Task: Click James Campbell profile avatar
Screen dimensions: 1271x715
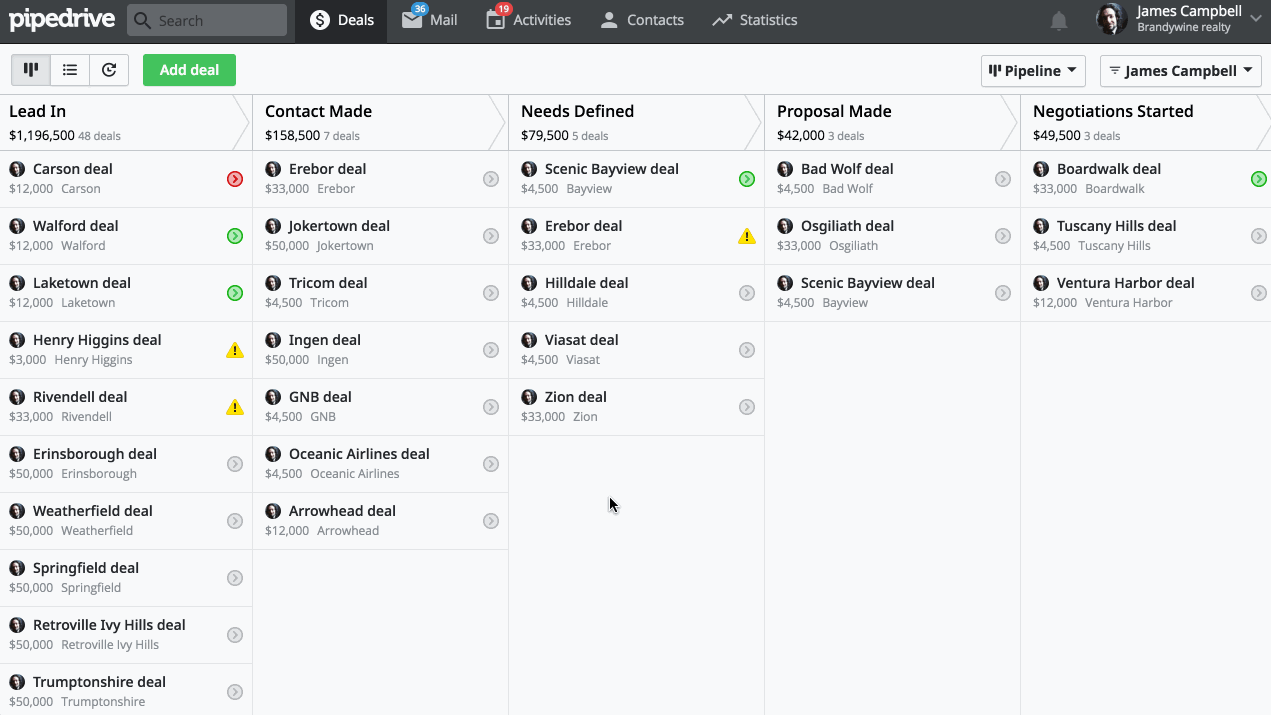Action: tap(1111, 19)
